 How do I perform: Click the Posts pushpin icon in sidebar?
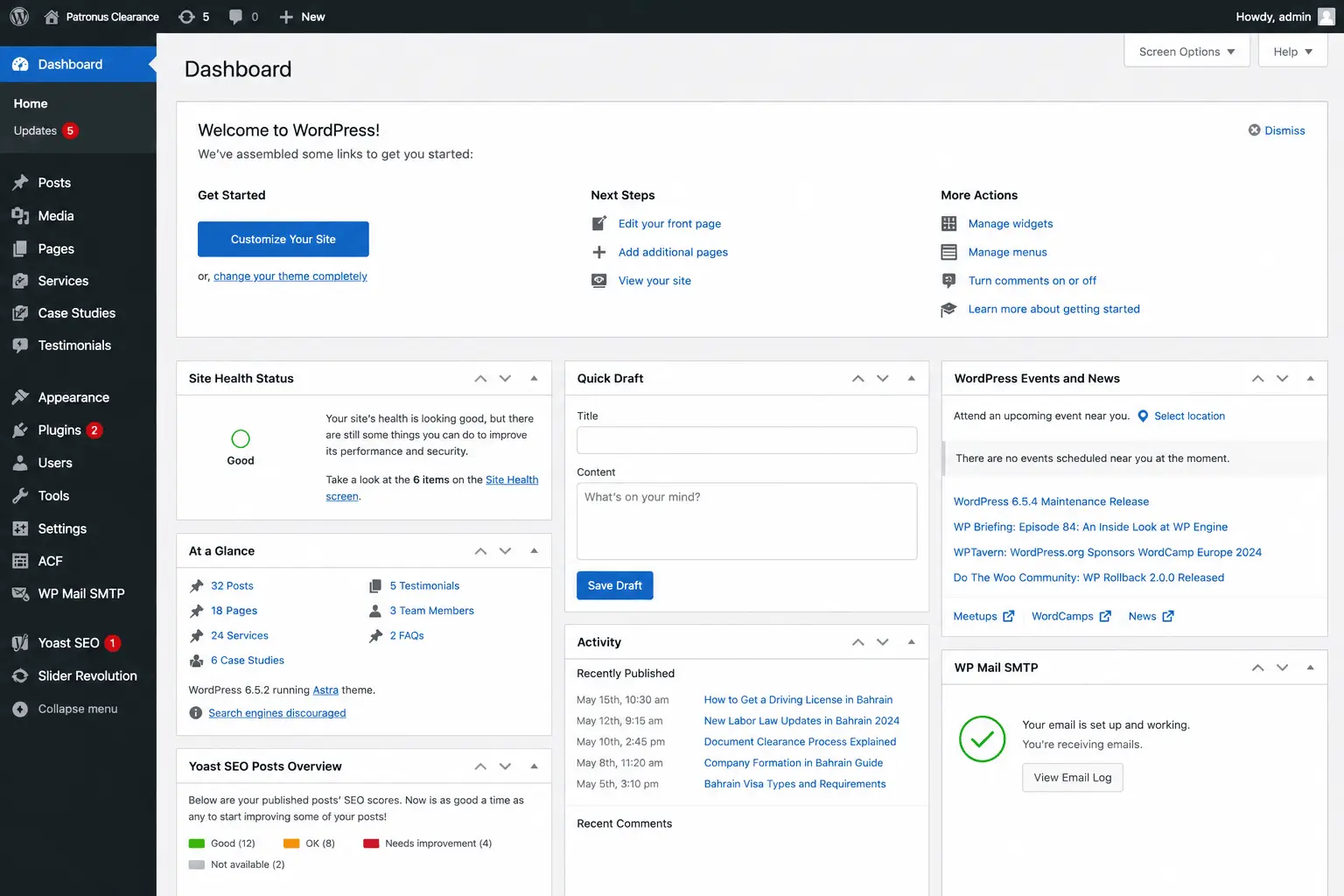pos(20,183)
